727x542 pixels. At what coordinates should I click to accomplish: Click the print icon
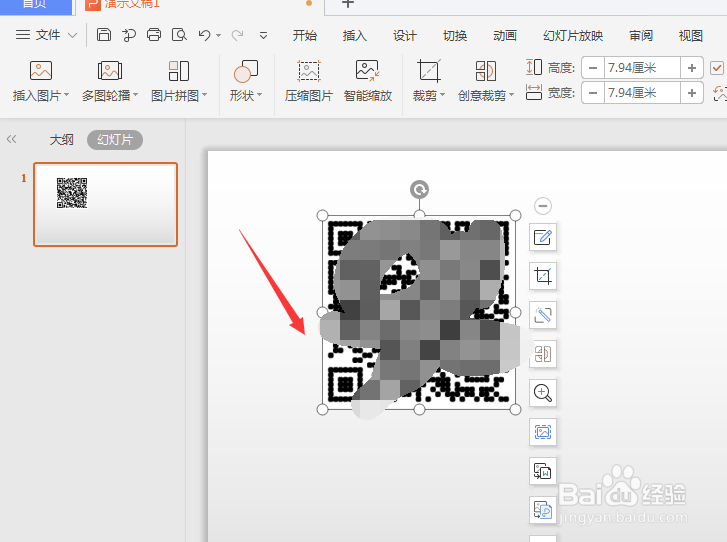coord(154,35)
